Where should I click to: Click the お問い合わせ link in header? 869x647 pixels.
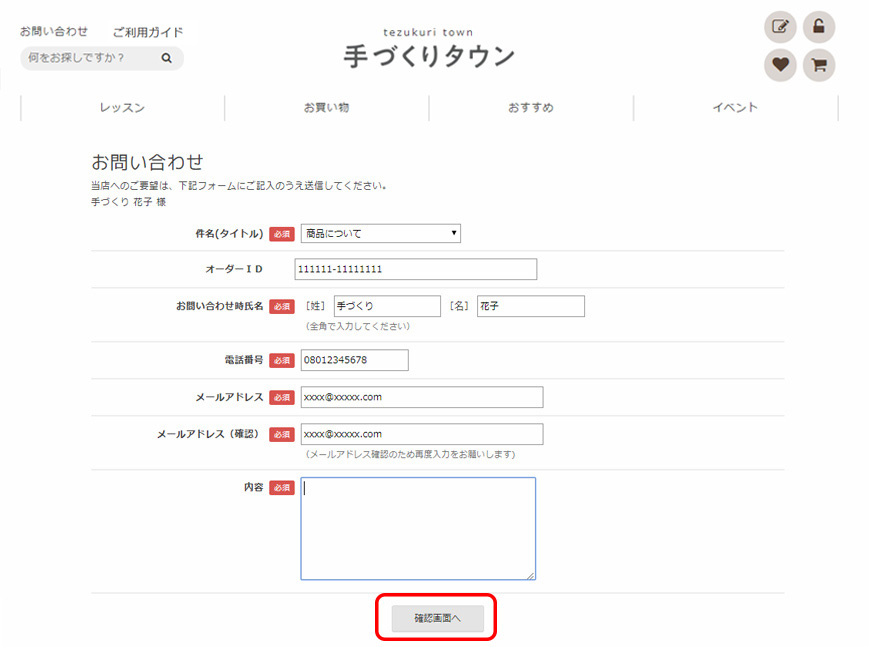pos(54,32)
